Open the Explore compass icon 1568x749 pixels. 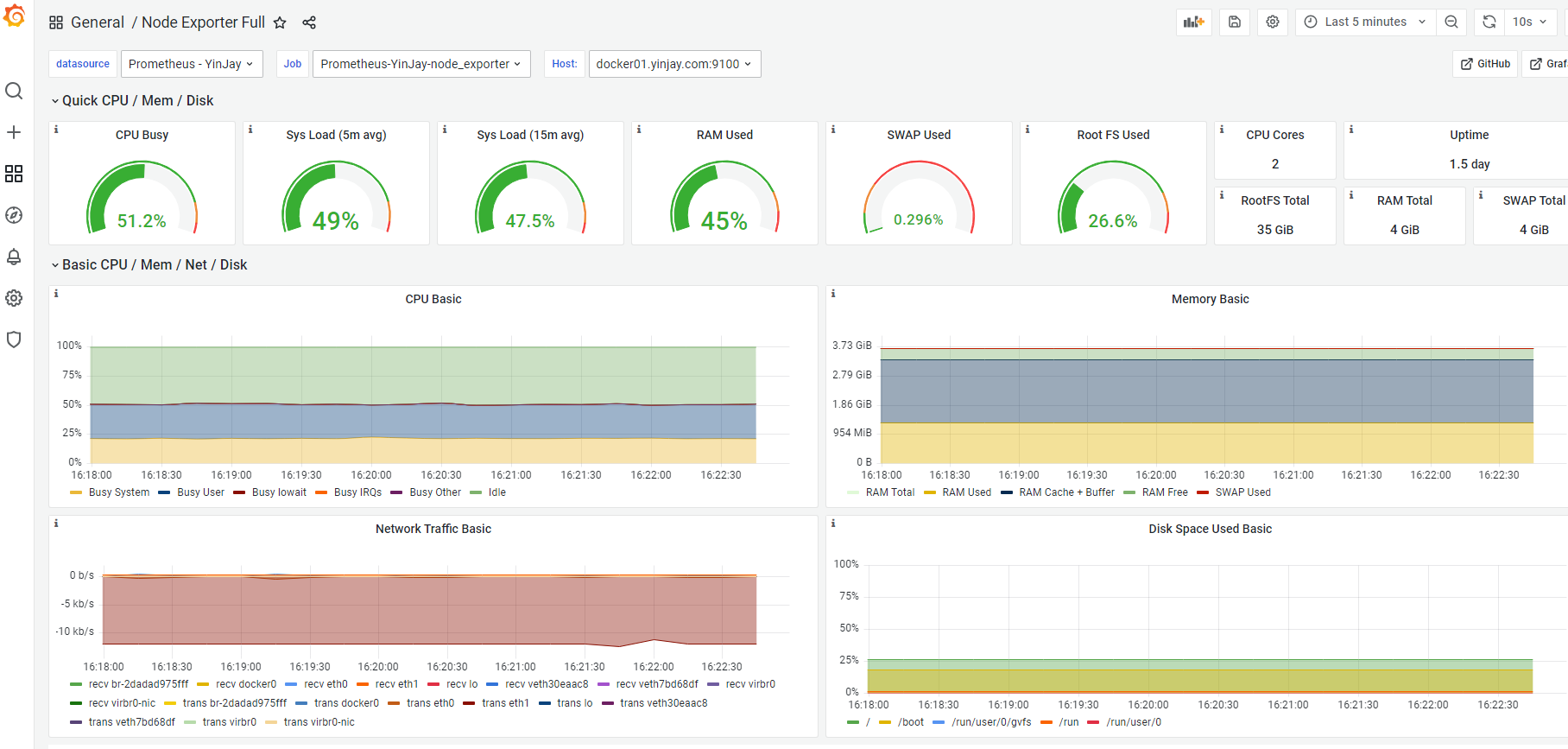click(x=14, y=215)
